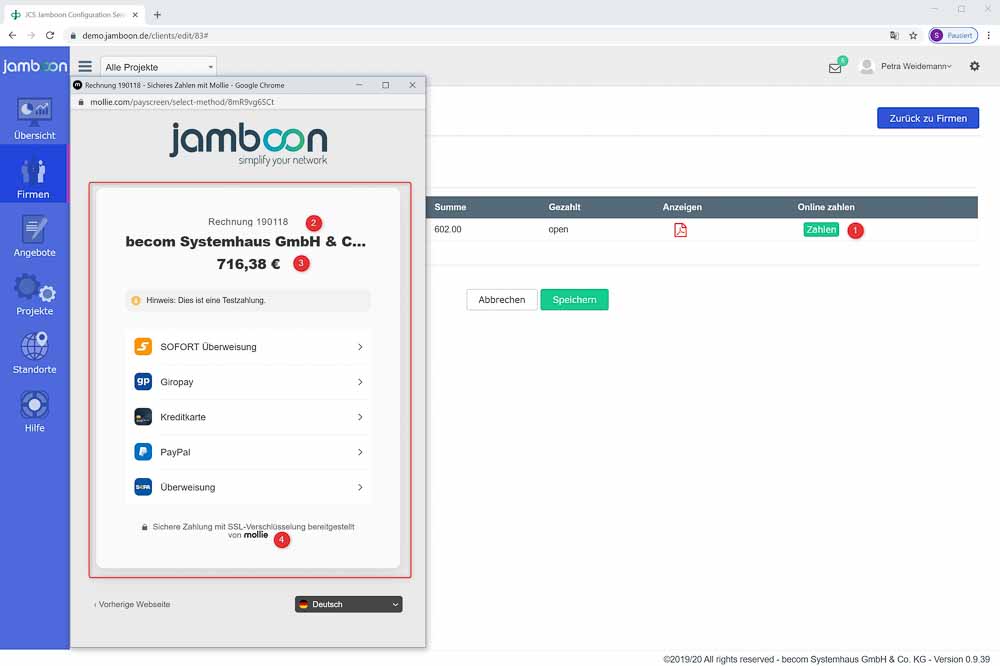Screen dimensions: 1000x666
Task: Expand the Giropay chevron
Action: pyautogui.click(x=360, y=381)
